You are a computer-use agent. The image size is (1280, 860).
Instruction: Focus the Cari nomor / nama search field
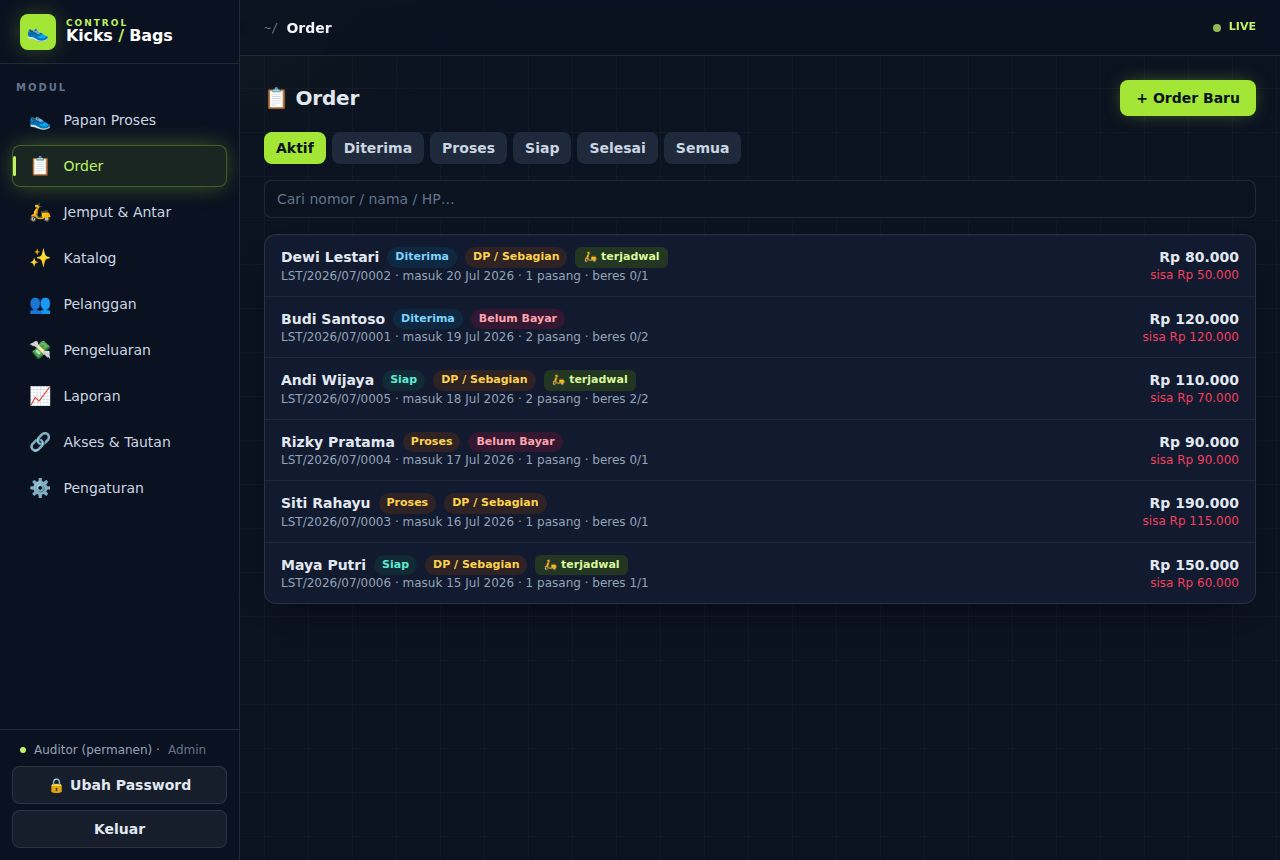click(759, 199)
